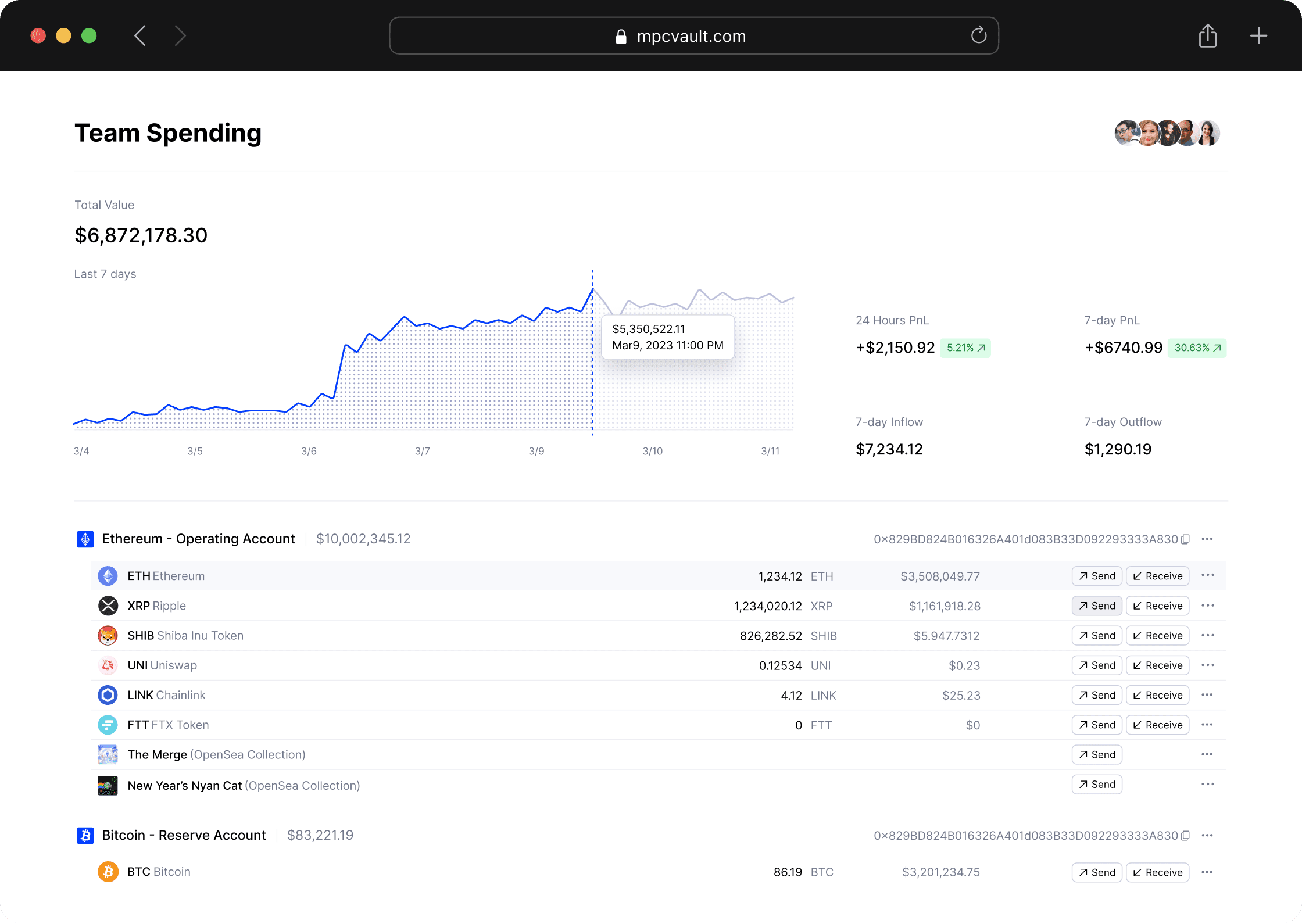Copy the Ethereum Operating Account address
1302x924 pixels.
(1186, 539)
